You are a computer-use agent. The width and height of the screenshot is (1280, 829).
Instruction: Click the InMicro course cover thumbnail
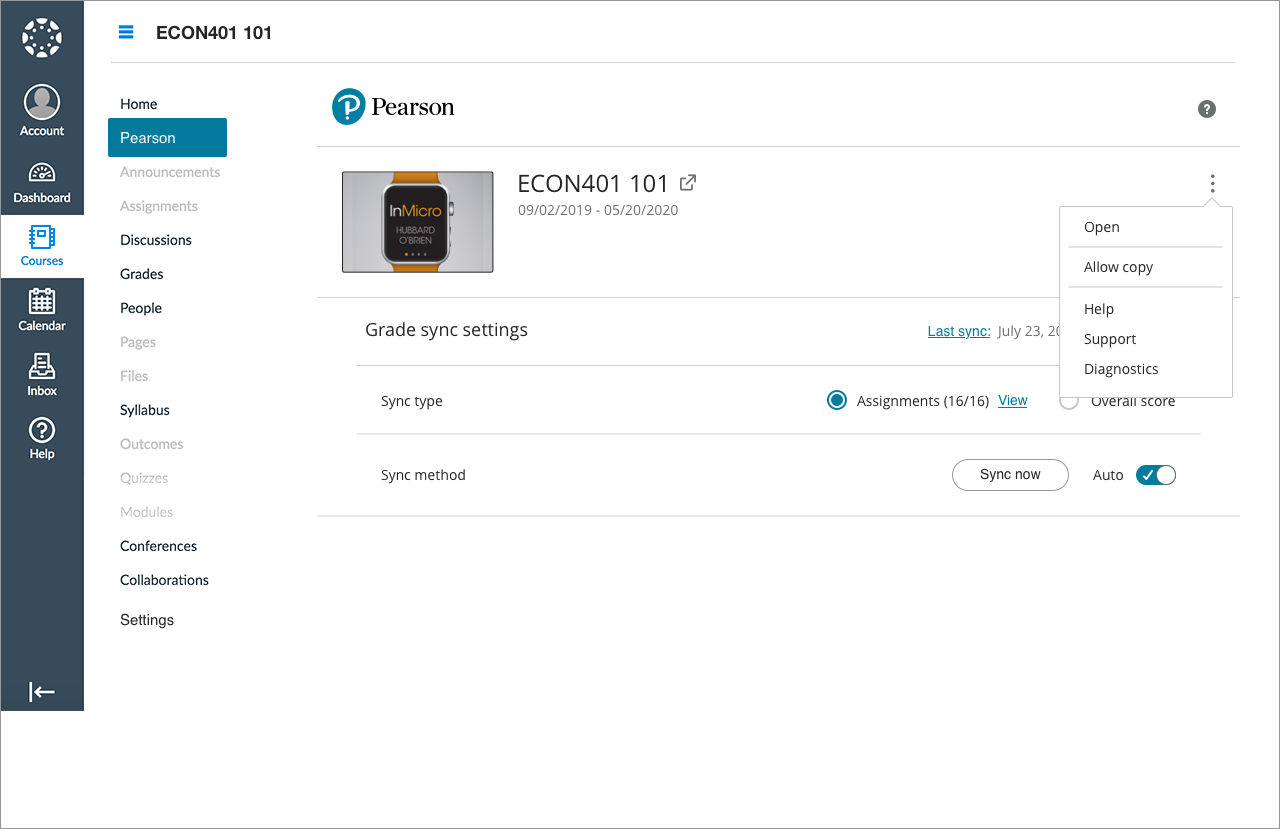click(x=418, y=222)
